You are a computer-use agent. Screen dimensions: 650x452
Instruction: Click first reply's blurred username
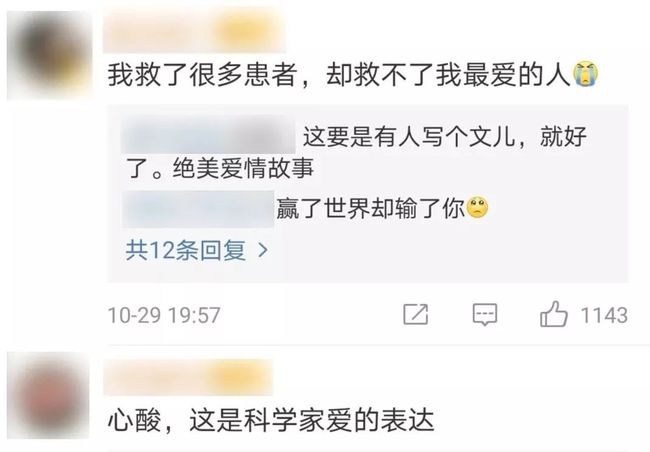click(x=209, y=135)
